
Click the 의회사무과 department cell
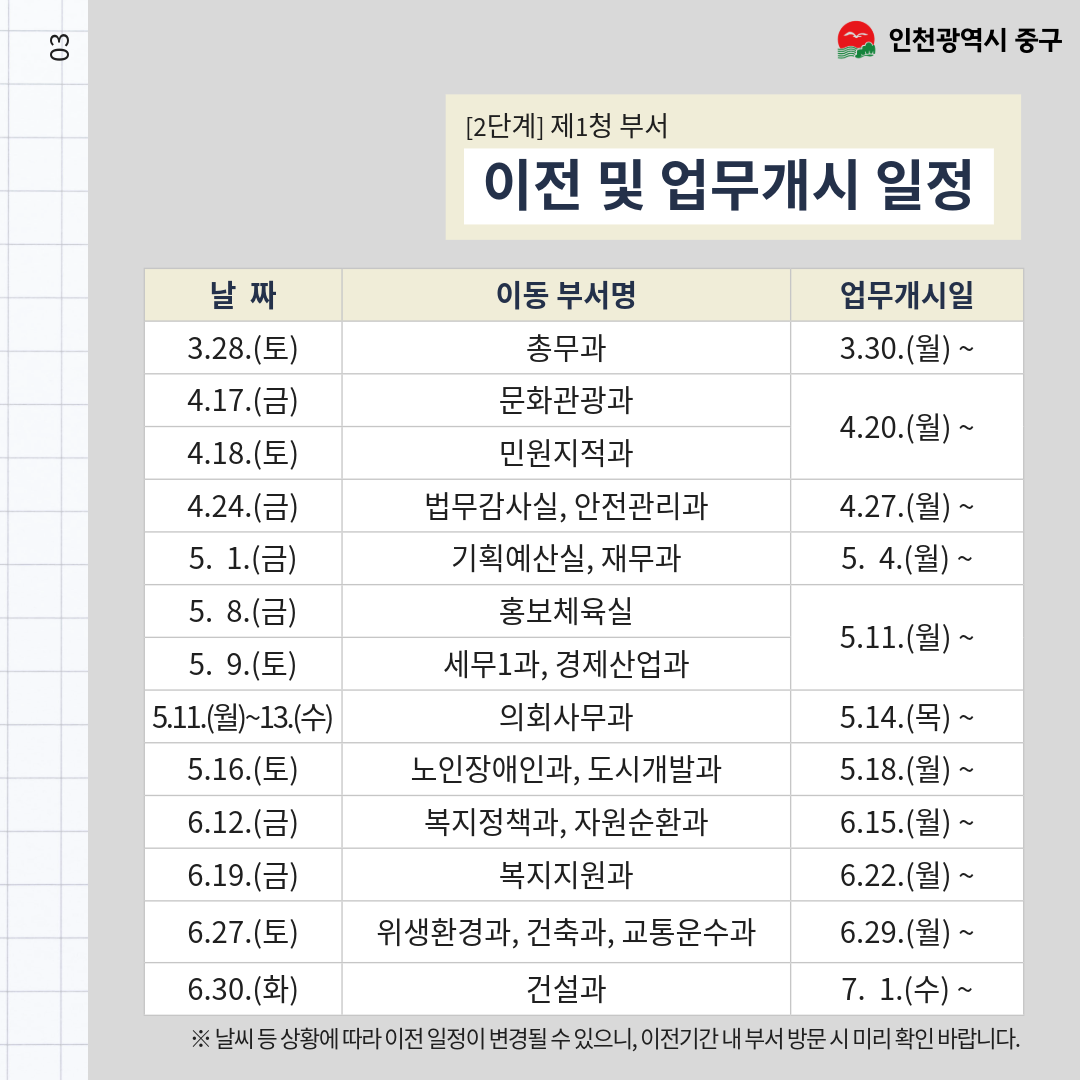tap(566, 717)
